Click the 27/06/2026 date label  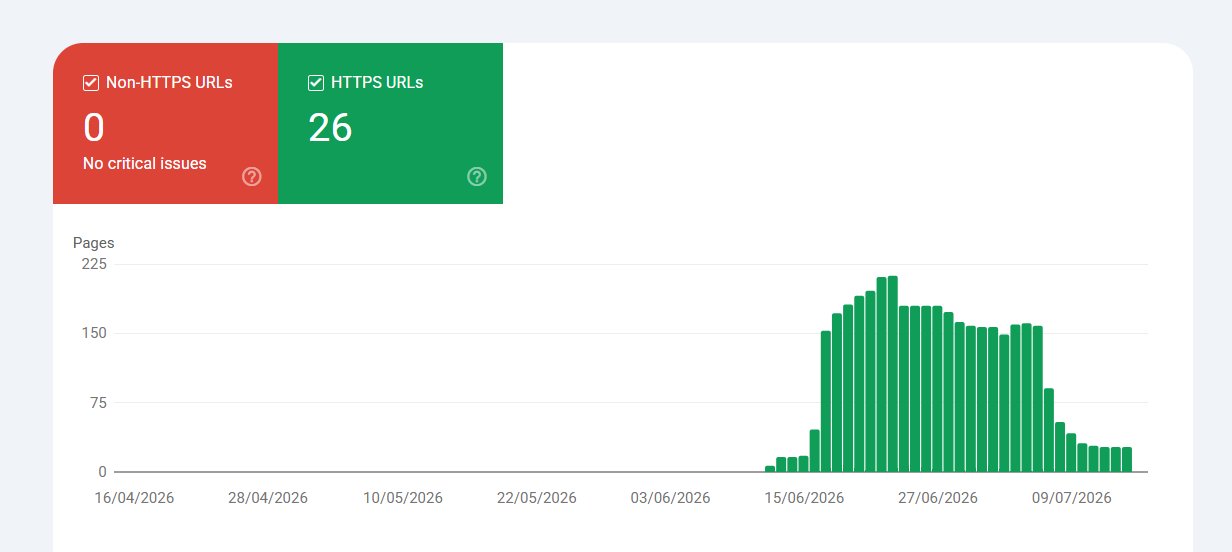point(938,498)
